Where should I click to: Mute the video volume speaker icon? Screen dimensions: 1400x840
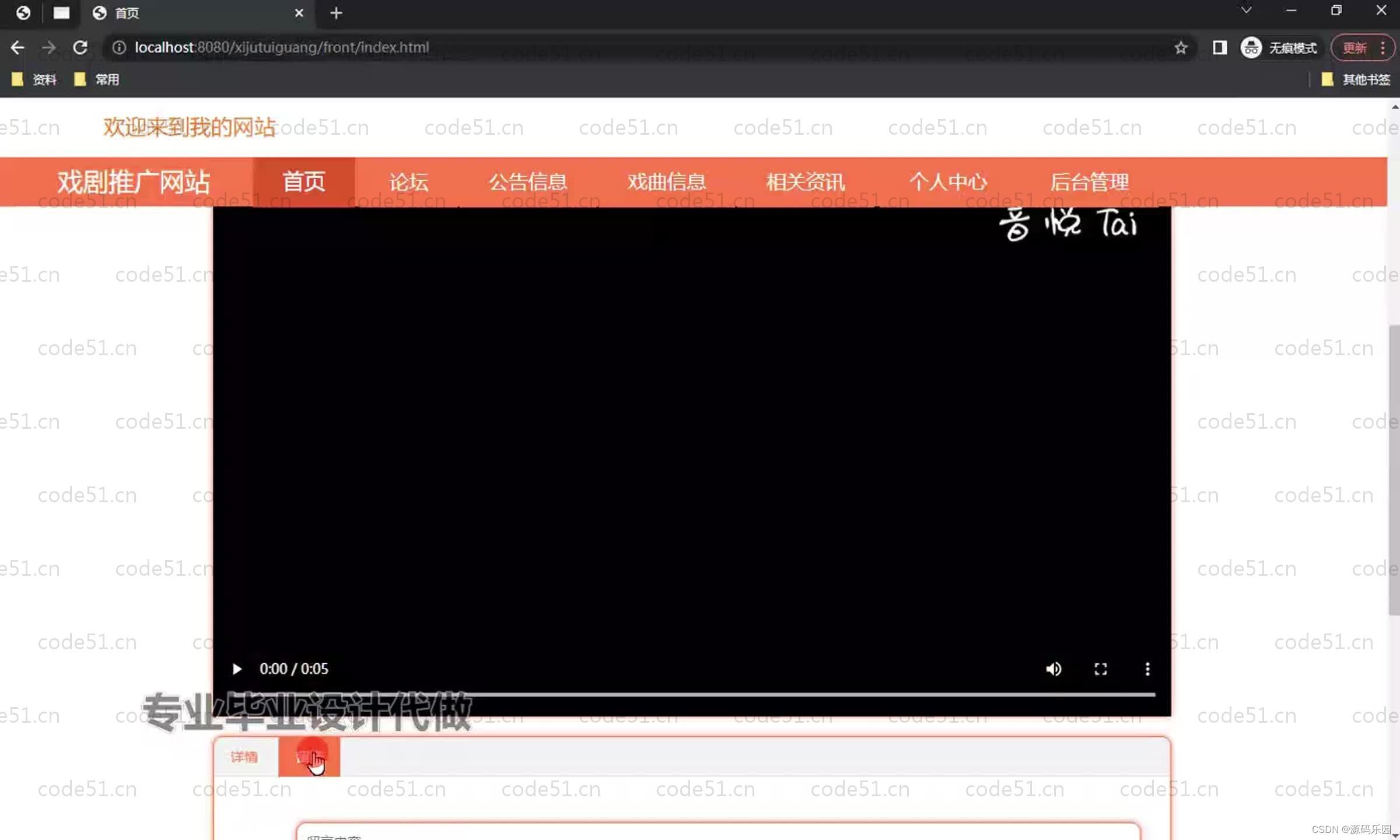coord(1053,668)
